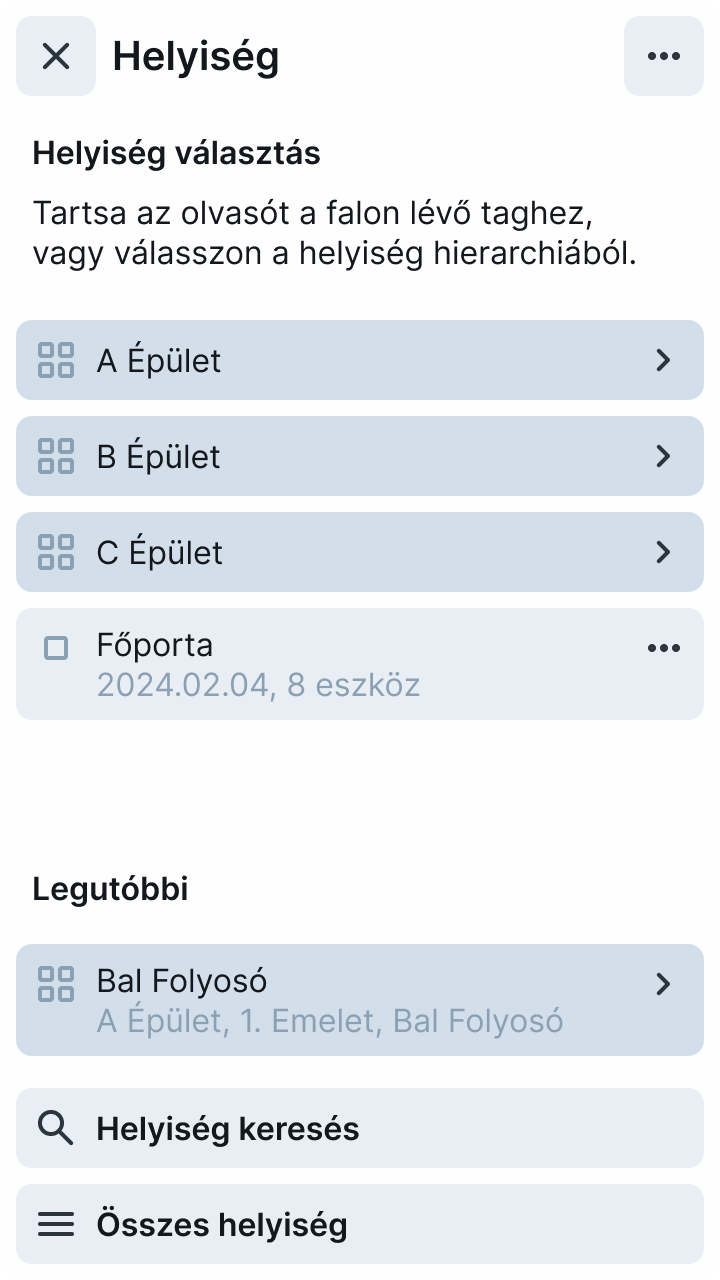Click the grid icon beside Bal Folyosó
The height and width of the screenshot is (1280, 720).
tap(56, 984)
